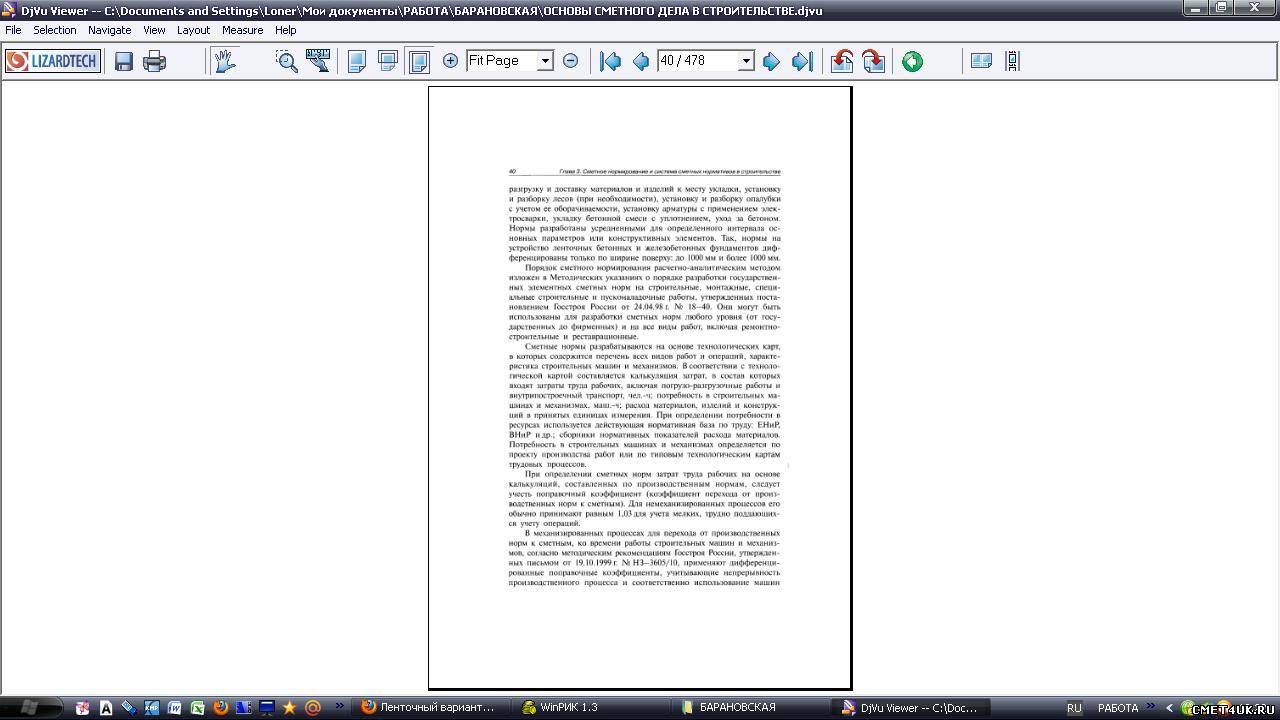1280x720 pixels.
Task: Activate the magnifier zoom selection tool
Action: tap(287, 61)
